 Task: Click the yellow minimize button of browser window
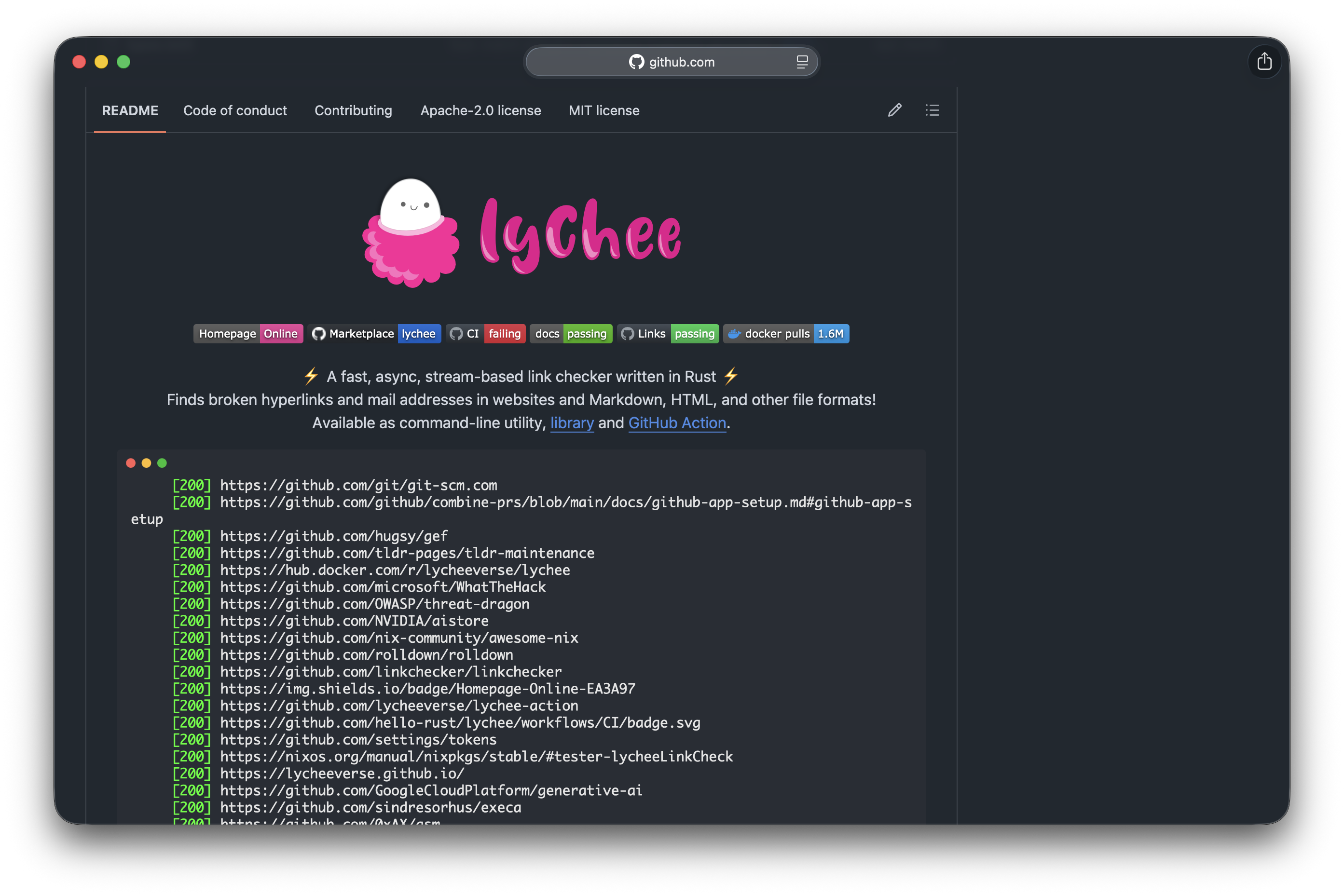coord(101,62)
